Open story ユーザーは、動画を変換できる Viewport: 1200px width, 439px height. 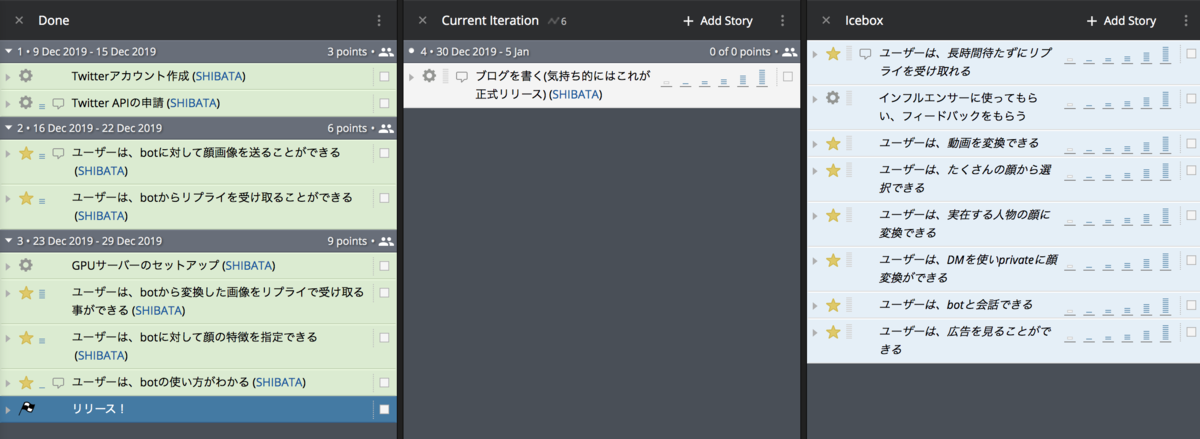[959, 143]
